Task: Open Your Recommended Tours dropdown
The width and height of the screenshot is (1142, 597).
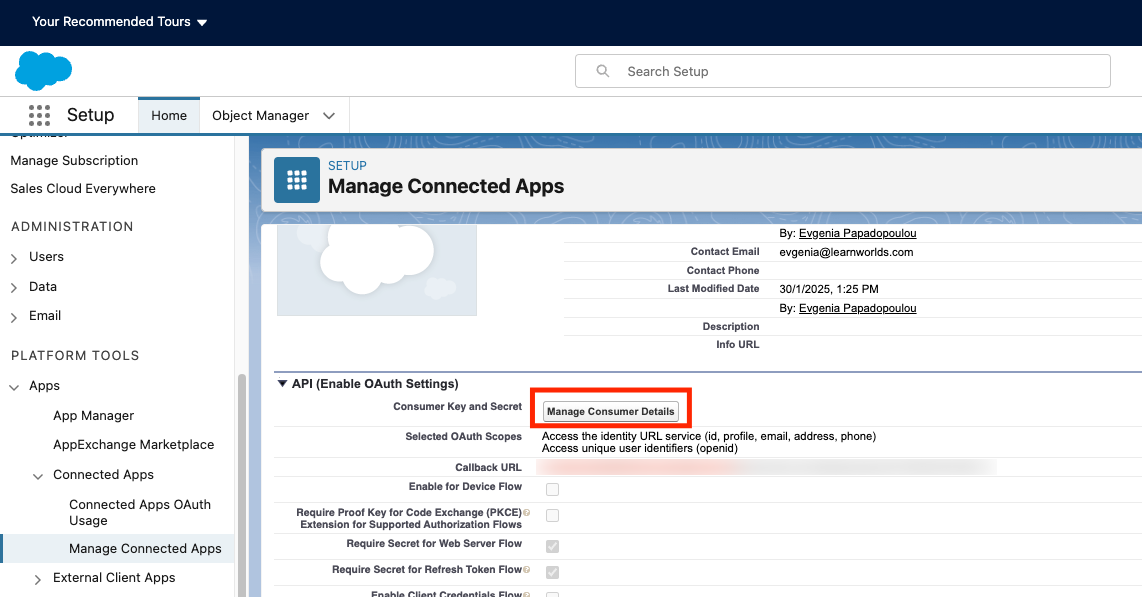Action: tap(119, 22)
